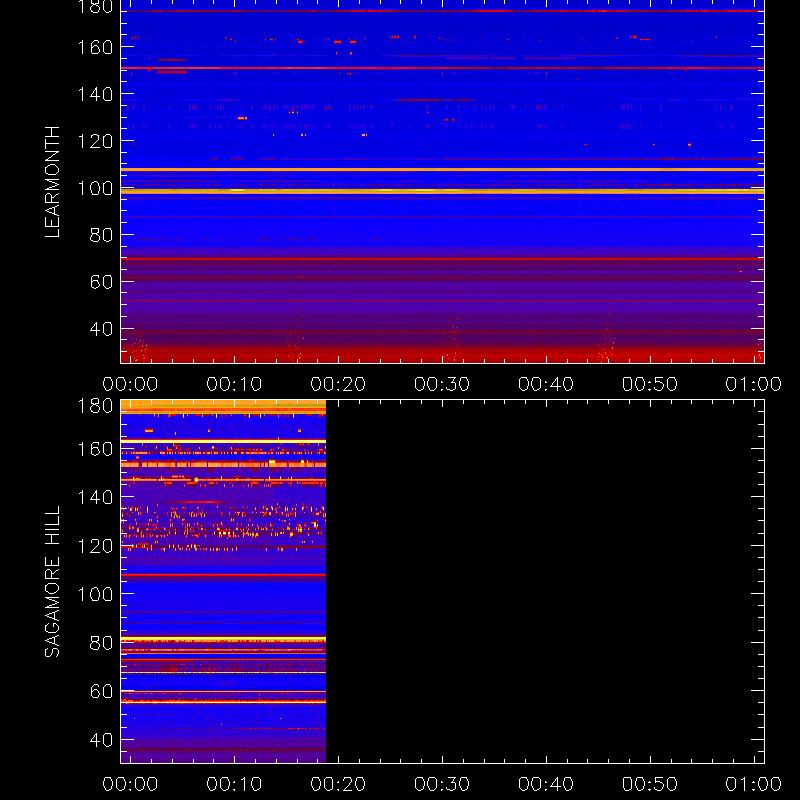Select the 80 tick label on Learmonth axis
Screen dimensions: 800x800
[x=102, y=235]
